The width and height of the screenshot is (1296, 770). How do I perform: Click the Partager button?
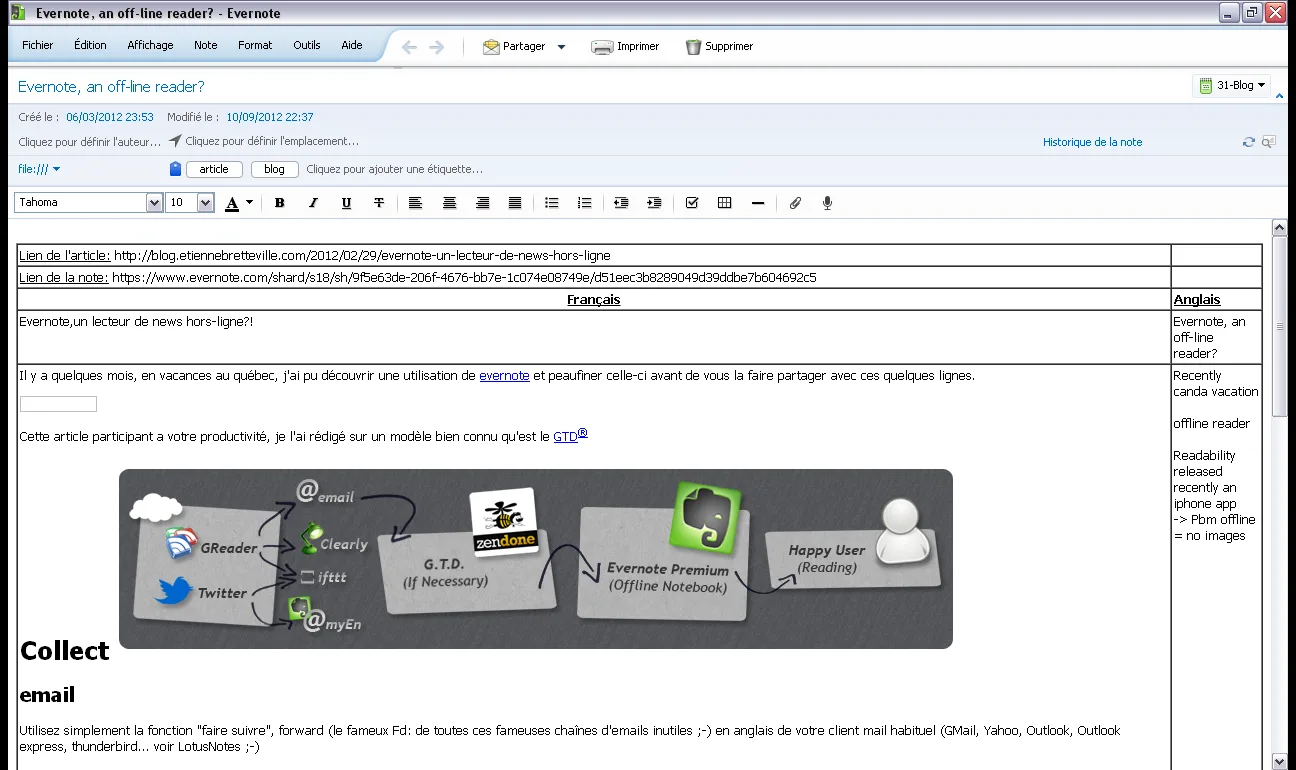tap(514, 47)
